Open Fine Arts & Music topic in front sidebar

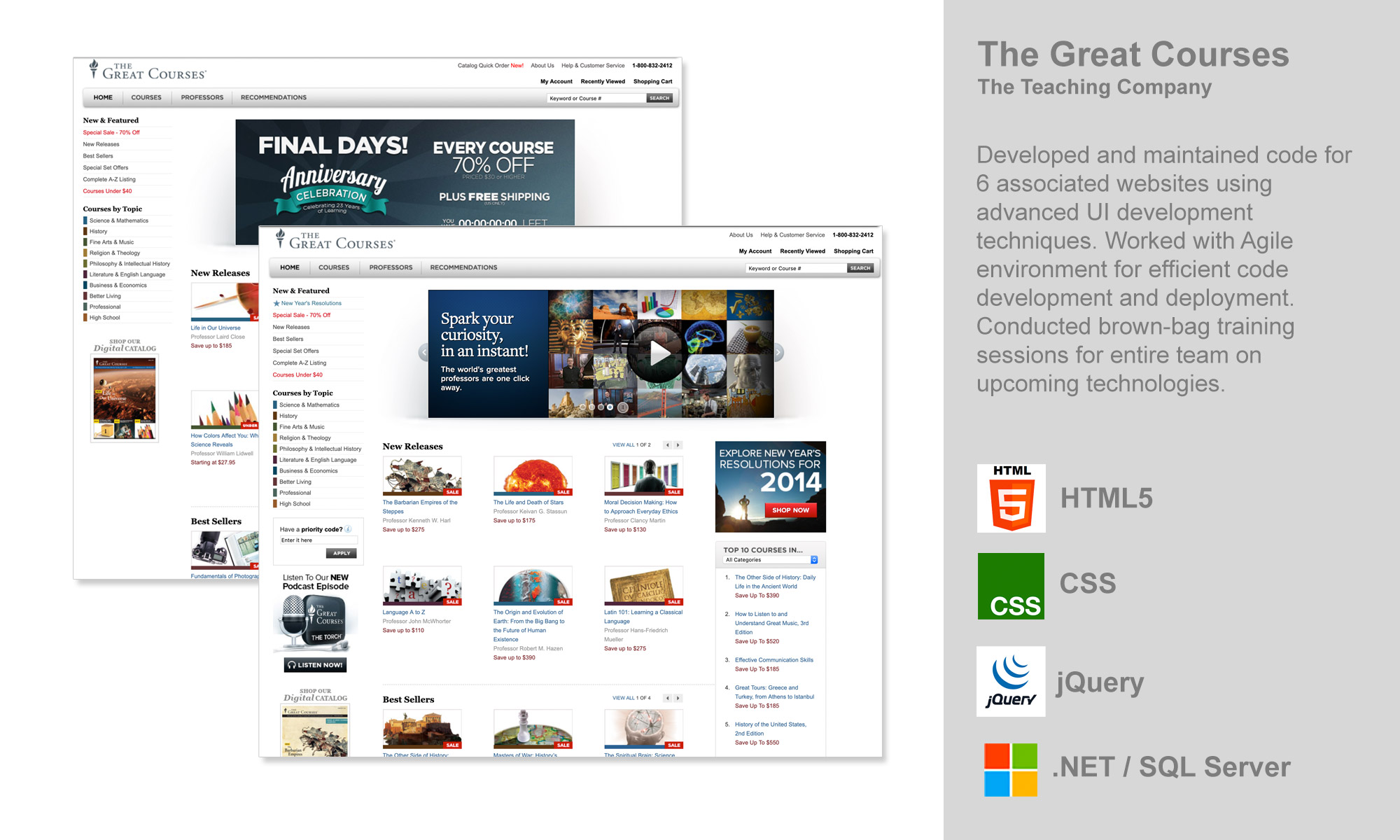tap(302, 426)
